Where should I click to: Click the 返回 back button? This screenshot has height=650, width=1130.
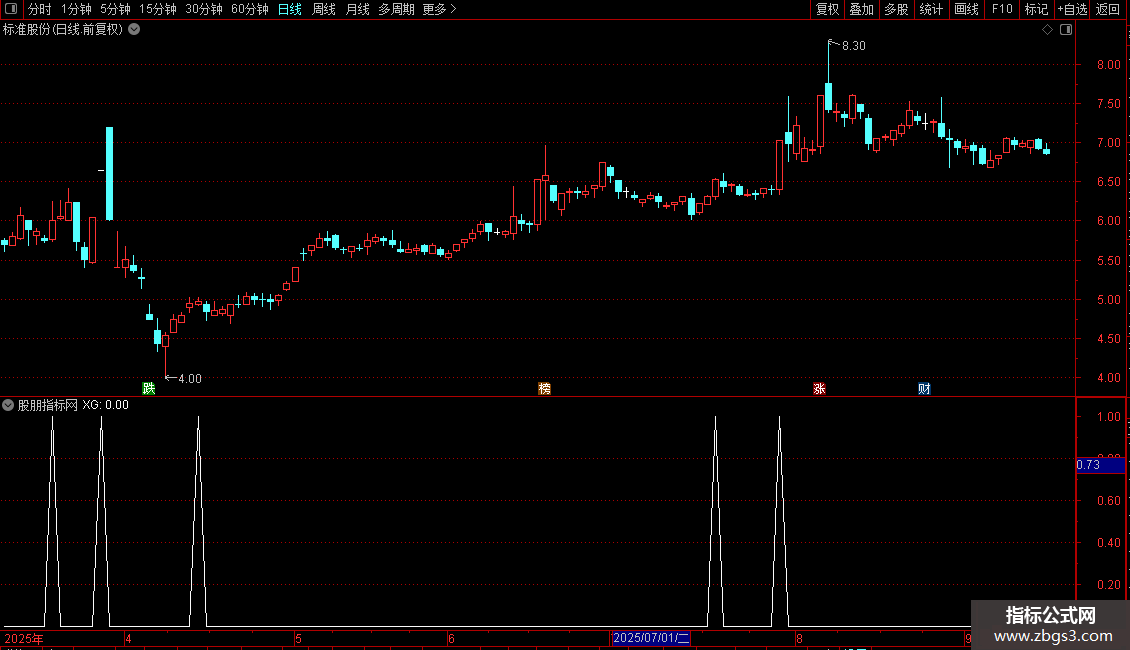pyautogui.click(x=1108, y=9)
